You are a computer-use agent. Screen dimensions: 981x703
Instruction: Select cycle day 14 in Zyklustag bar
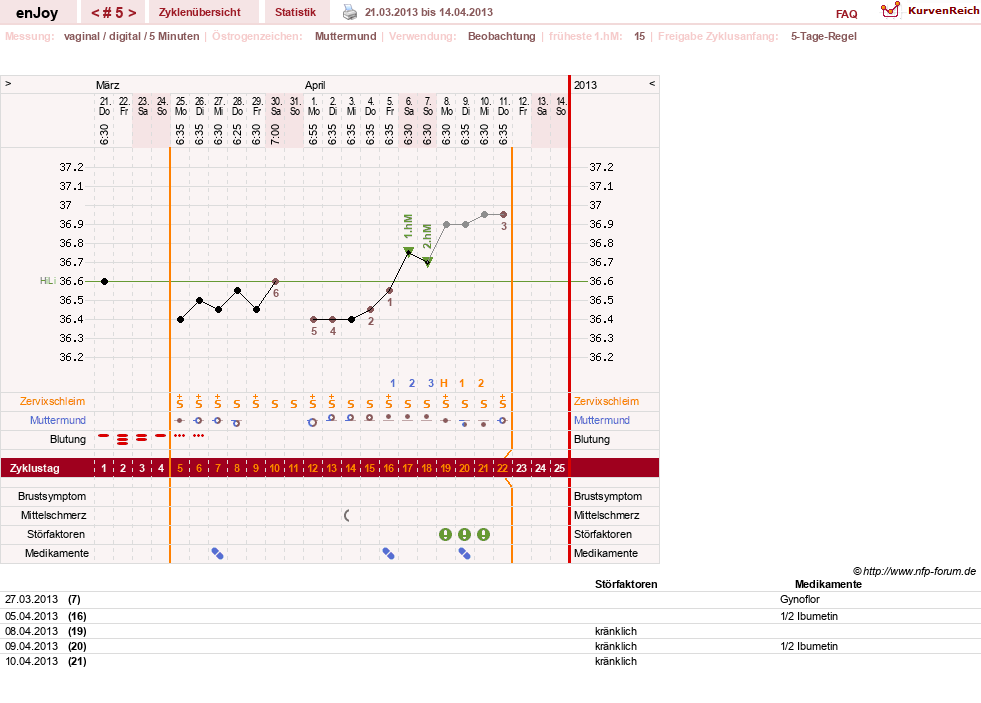350,468
